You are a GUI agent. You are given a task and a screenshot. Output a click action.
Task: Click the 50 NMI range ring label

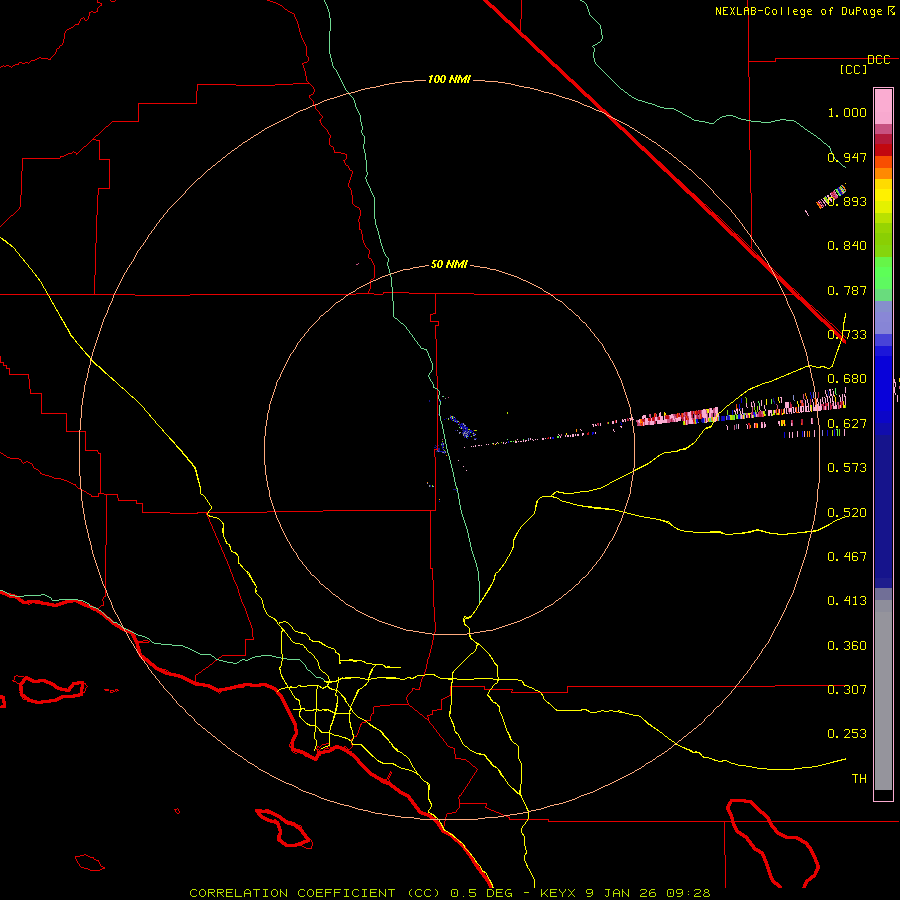pos(449,265)
